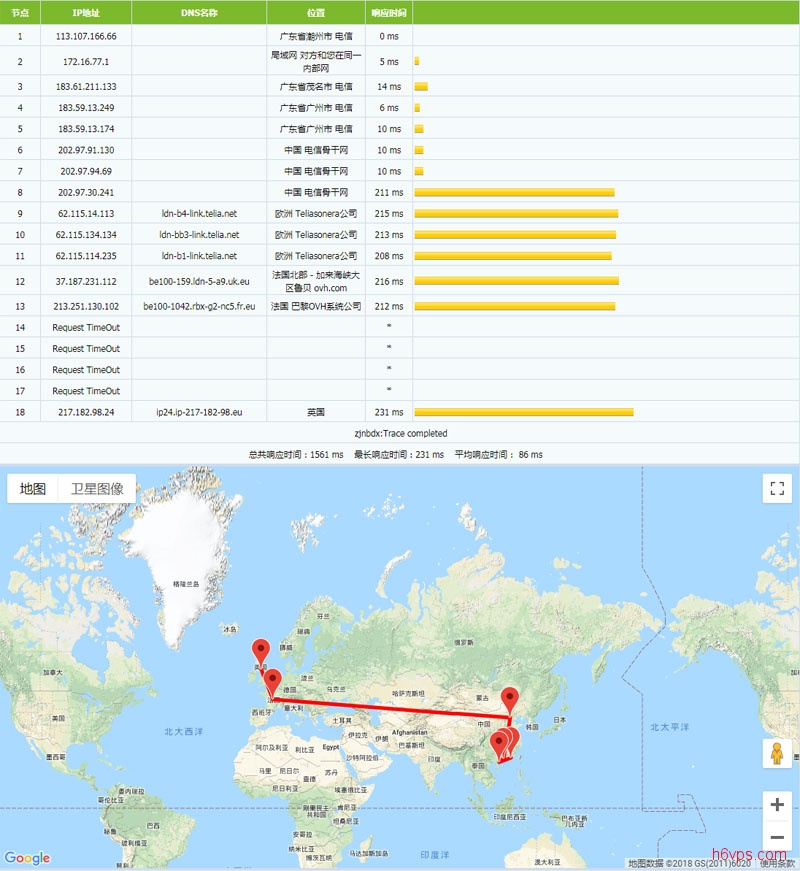Screen dimensions: 800x871
Task: Click the 节点 column header
Action: (x=20, y=13)
